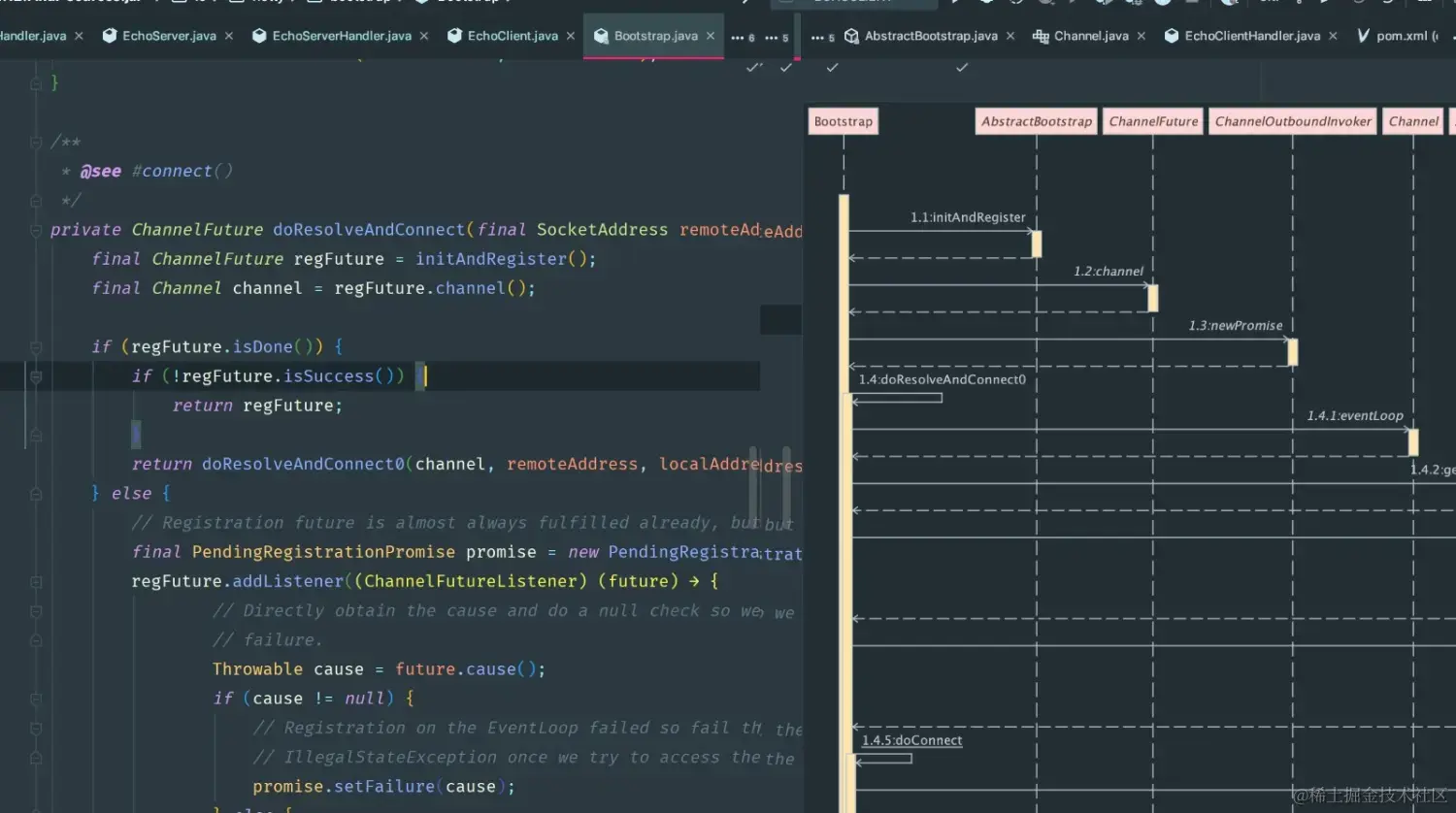Click the class icon on EchoServerHandler.java tab
Image resolution: width=1456 pixels, height=813 pixels.
pyautogui.click(x=258, y=36)
